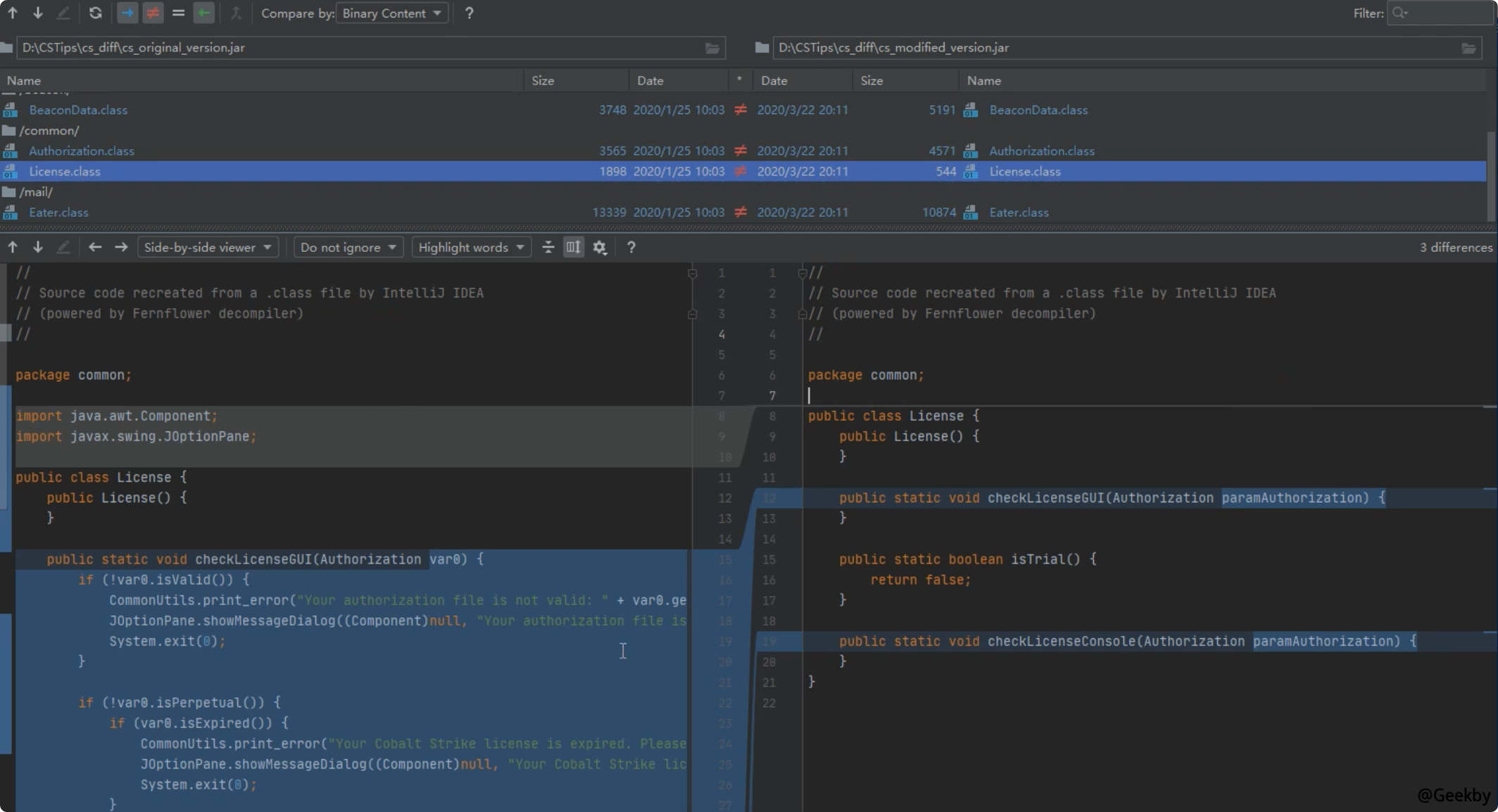The width and height of the screenshot is (1498, 812).
Task: Toggle show new files on right side
Action: (x=203, y=13)
